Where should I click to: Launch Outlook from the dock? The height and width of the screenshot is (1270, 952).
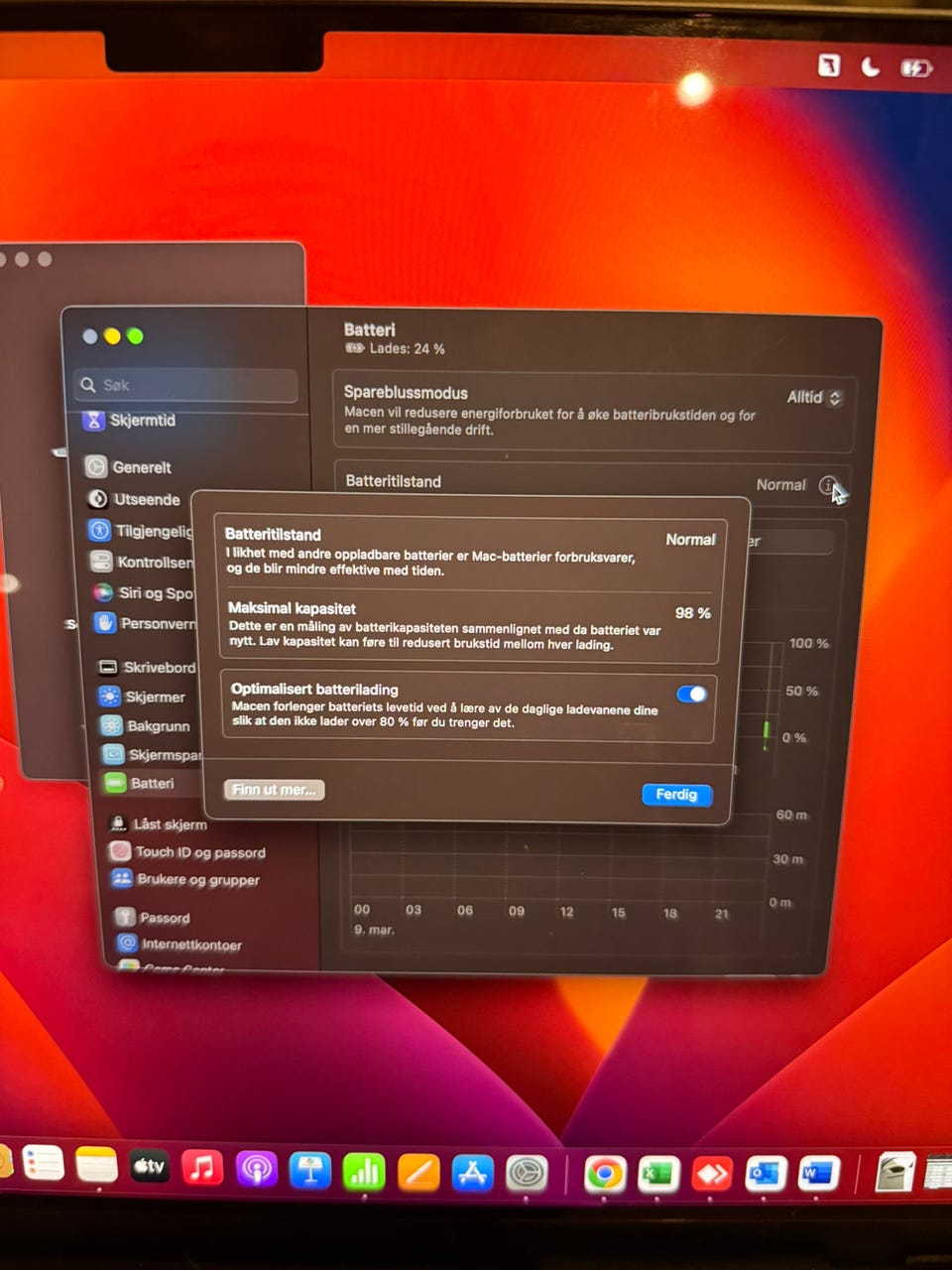pos(766,1175)
